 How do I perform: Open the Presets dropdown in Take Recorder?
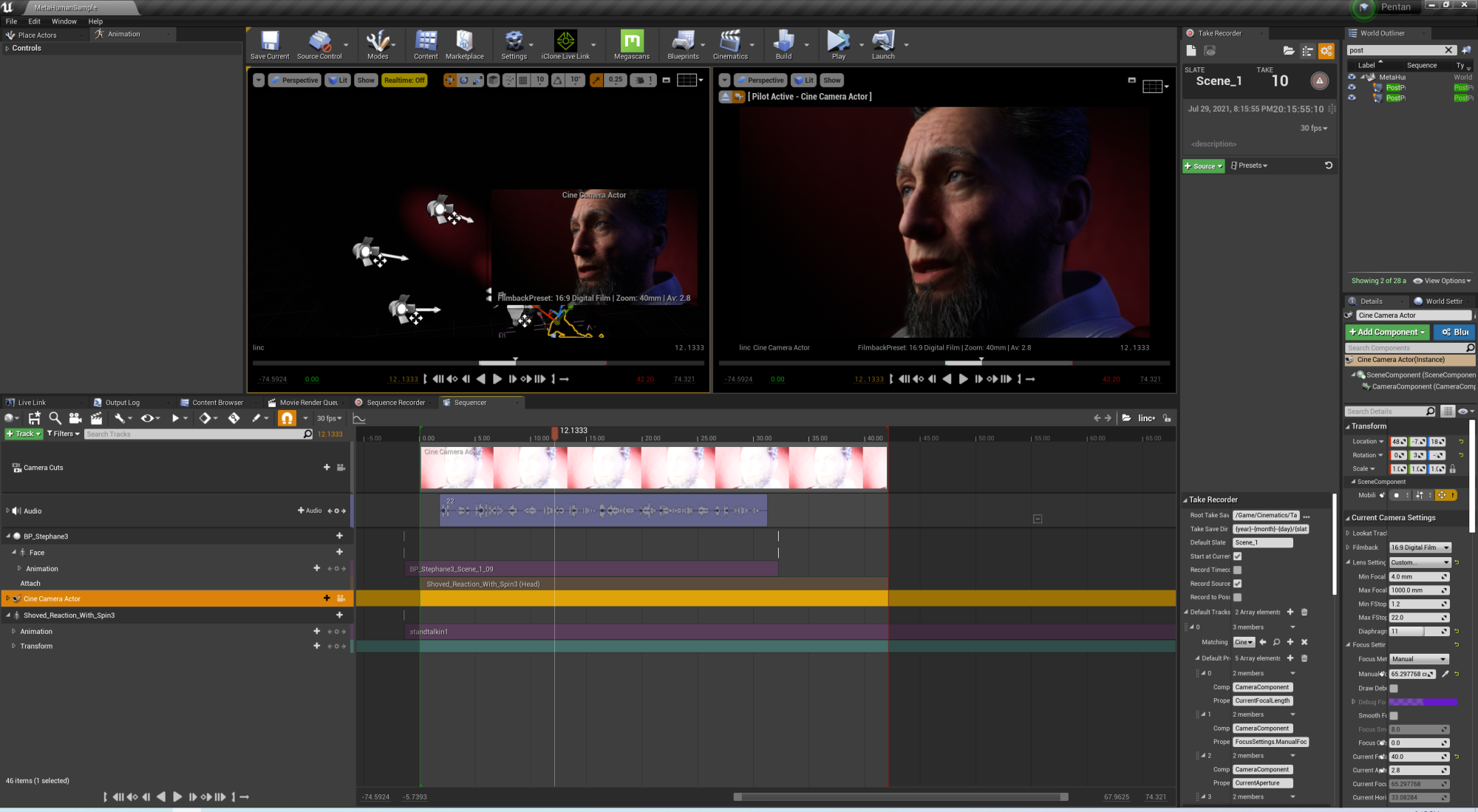1249,166
